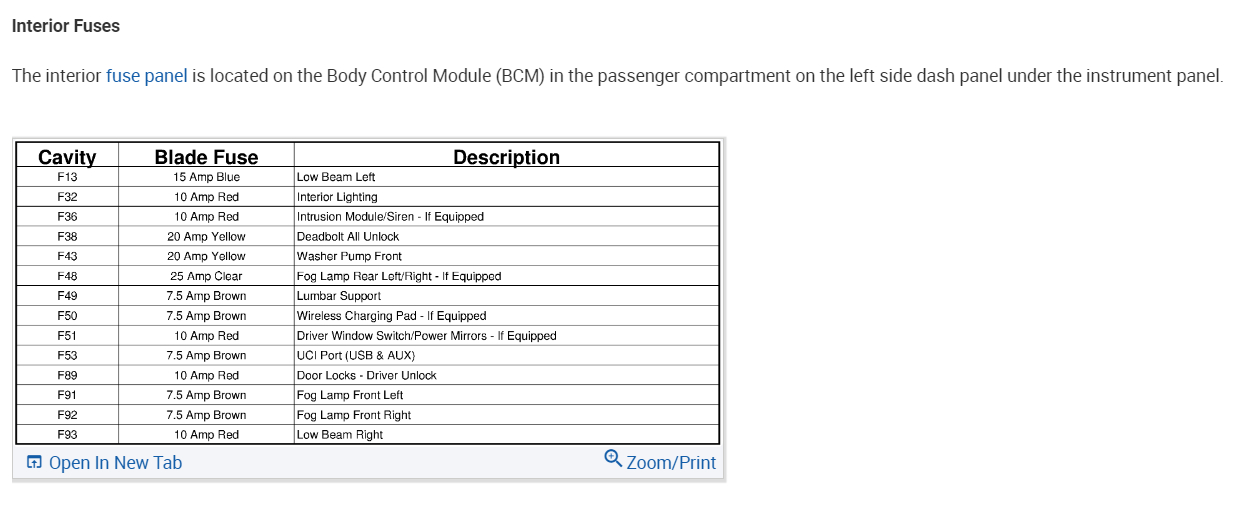The height and width of the screenshot is (519, 1257).
Task: Open the fuse panel hyperlink
Action: pos(146,76)
